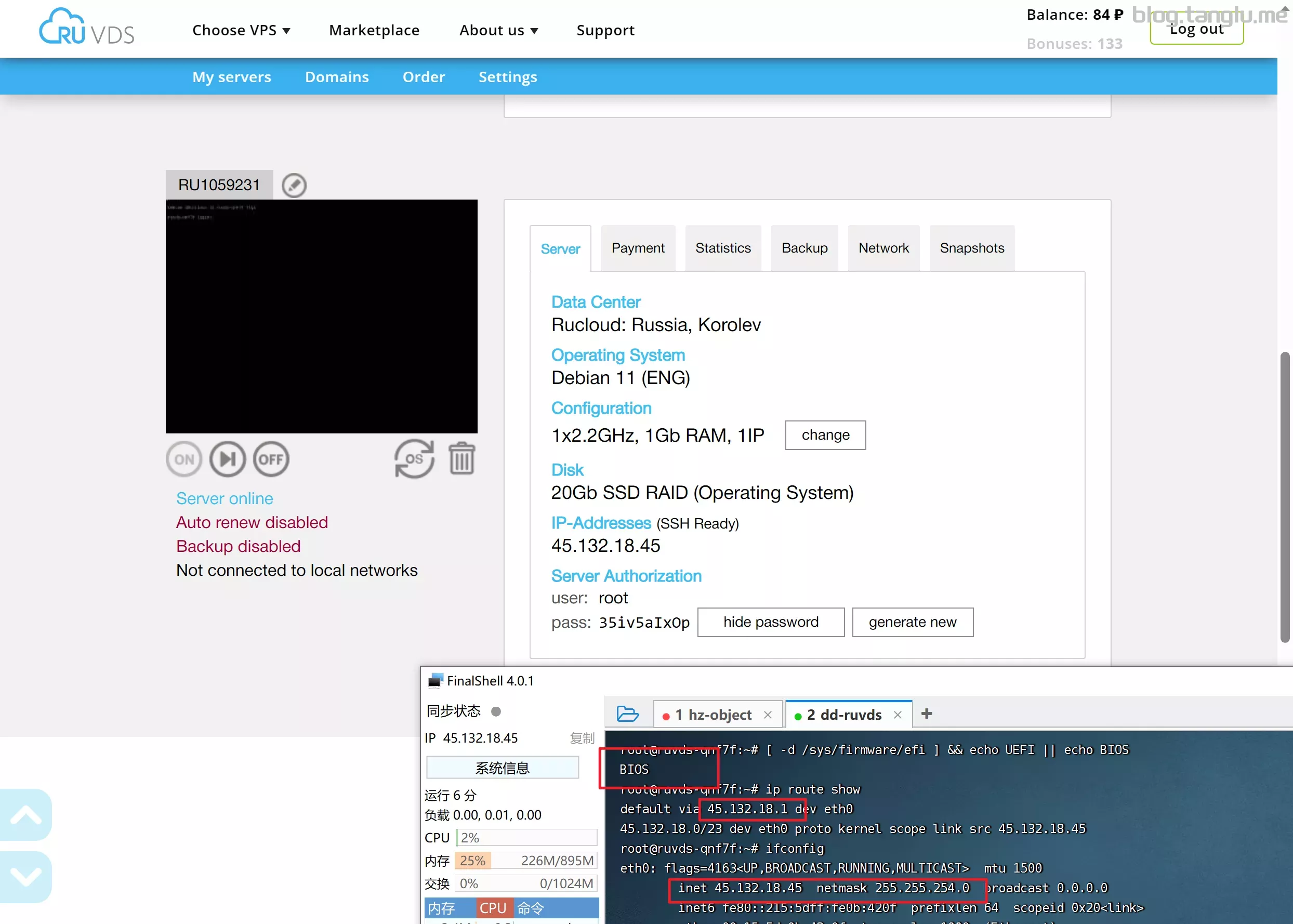This screenshot has height=924, width=1293.
Task: Click the reinstall OS icon
Action: 414,459
